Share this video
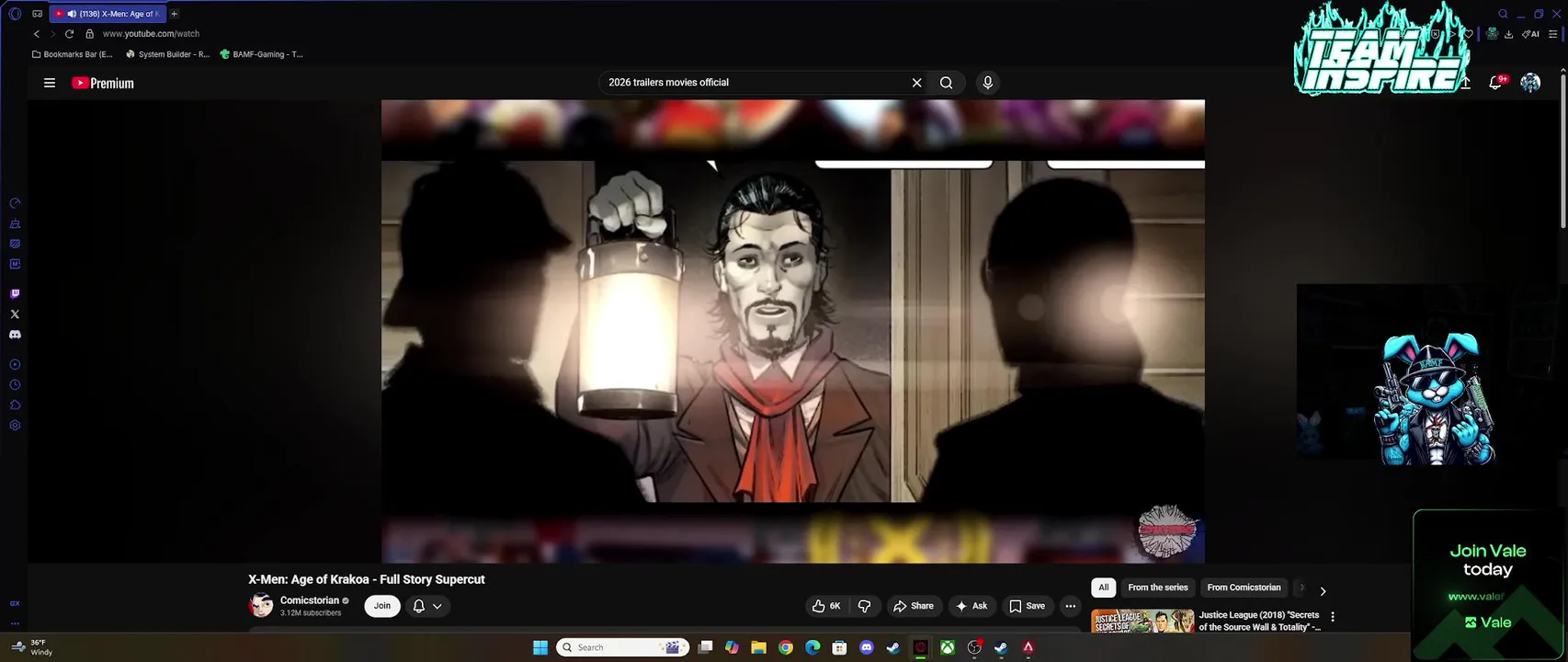This screenshot has width=1568, height=662. pos(914,606)
